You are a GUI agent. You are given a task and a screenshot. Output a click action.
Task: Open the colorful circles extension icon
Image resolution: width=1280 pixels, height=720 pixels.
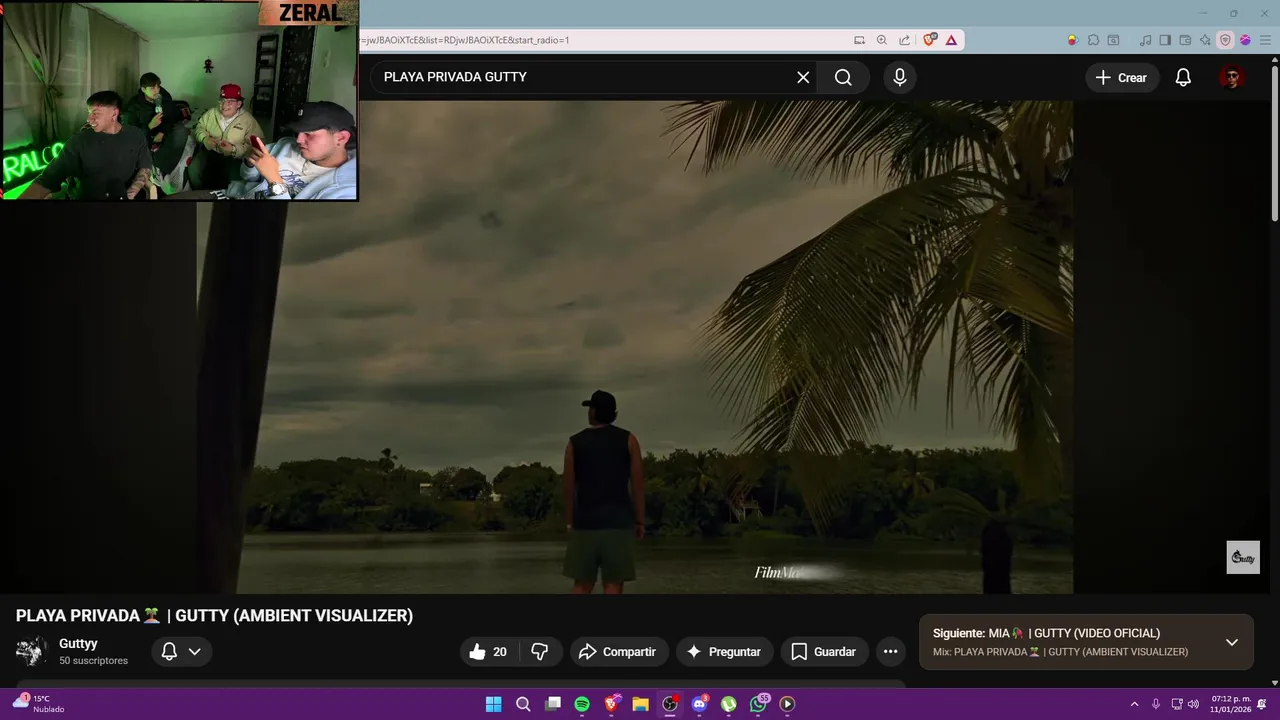tap(1073, 40)
